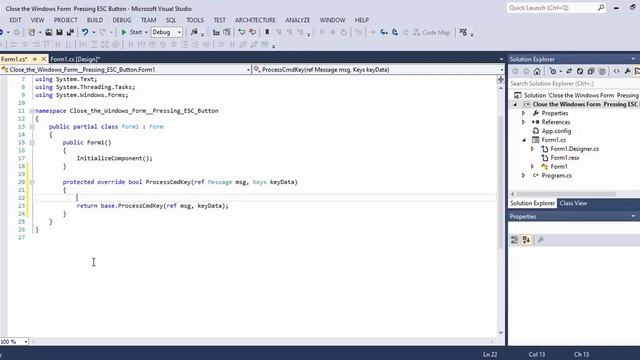This screenshot has width=640, height=360.
Task: Click the Save icon in the toolbar
Action: click(60, 32)
